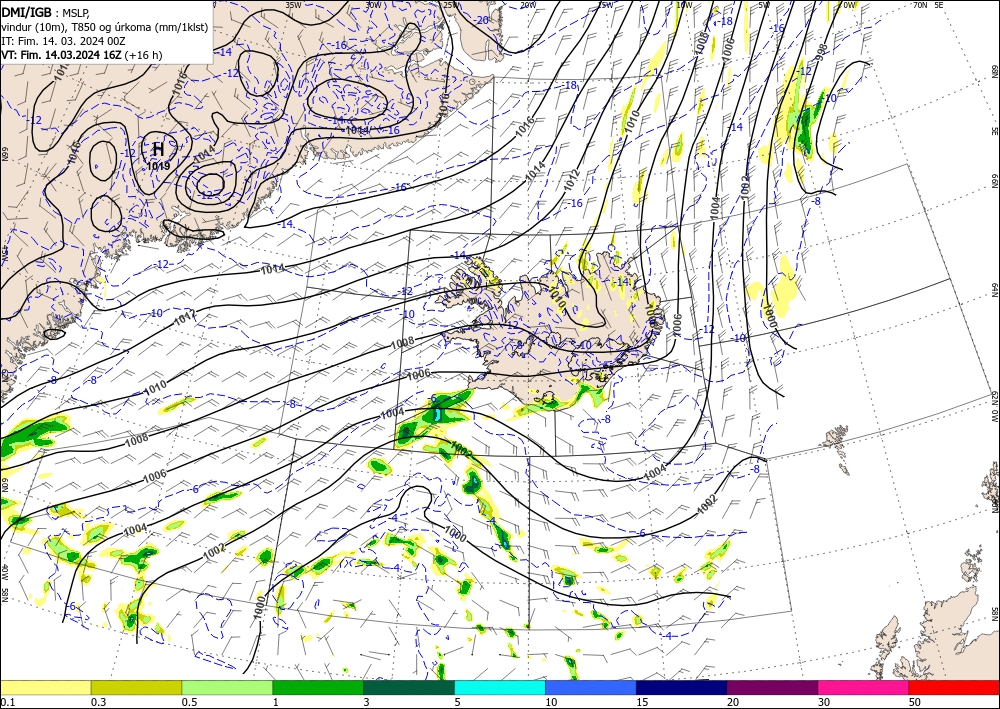Click the '70N' label in top right corner

pos(920,5)
